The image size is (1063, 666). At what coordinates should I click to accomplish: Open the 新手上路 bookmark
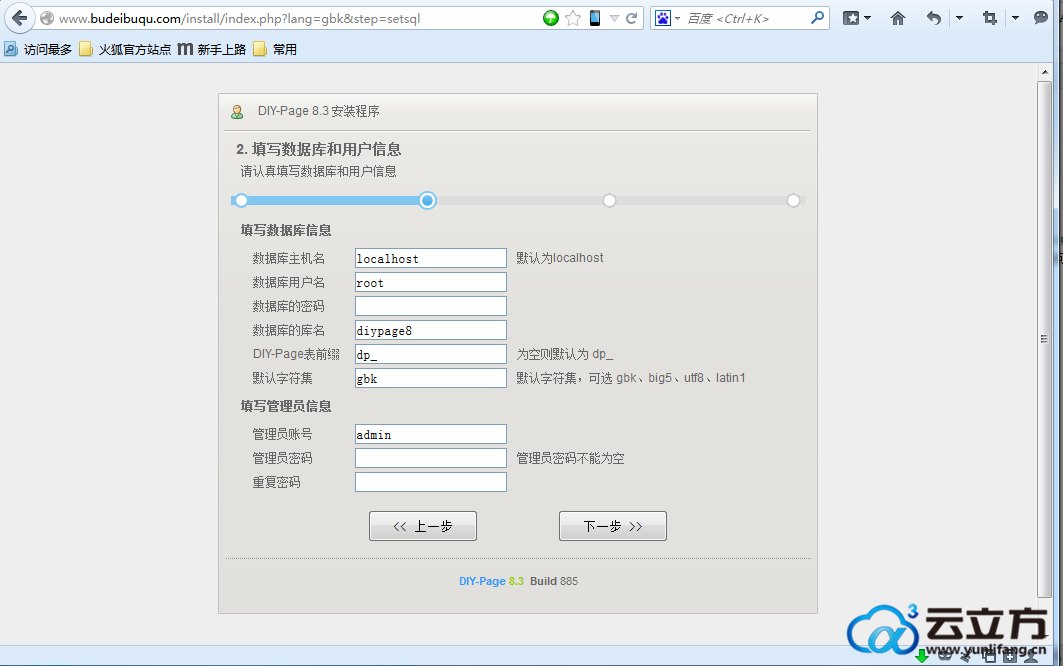click(212, 49)
